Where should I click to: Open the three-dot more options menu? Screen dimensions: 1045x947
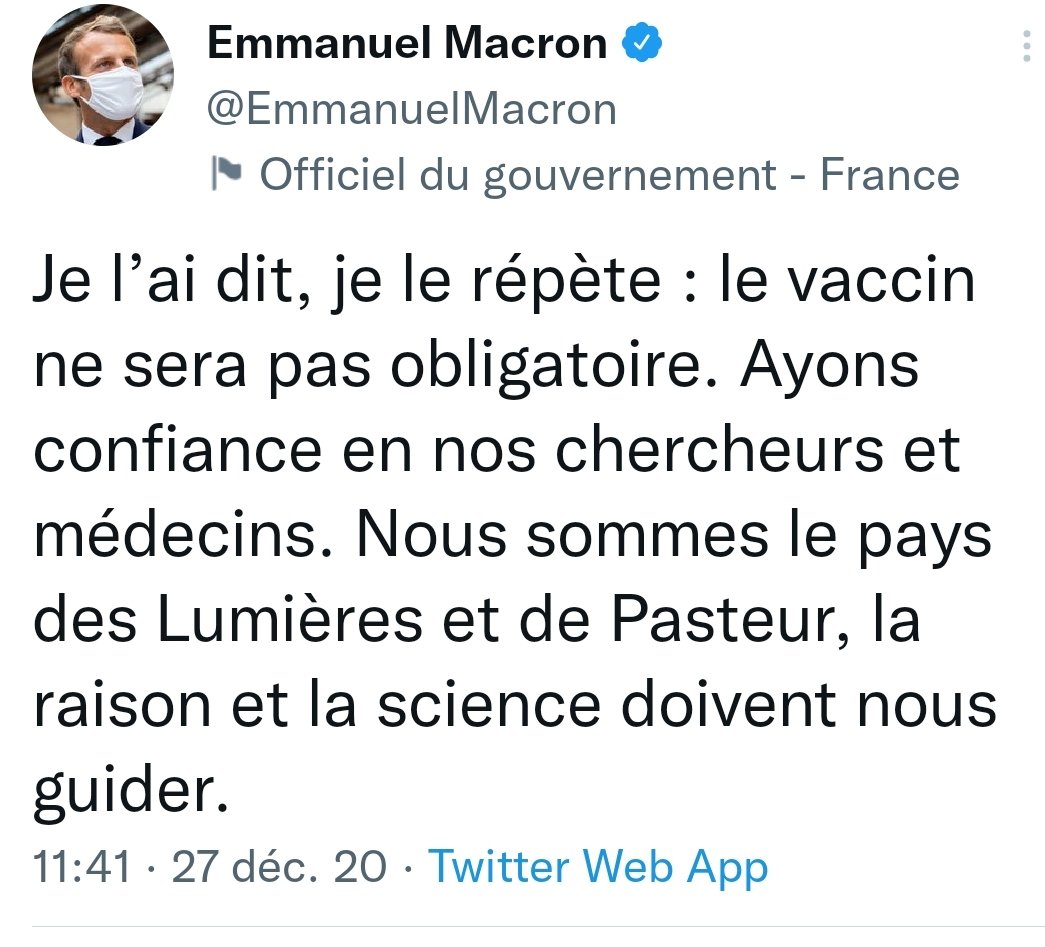(1026, 48)
